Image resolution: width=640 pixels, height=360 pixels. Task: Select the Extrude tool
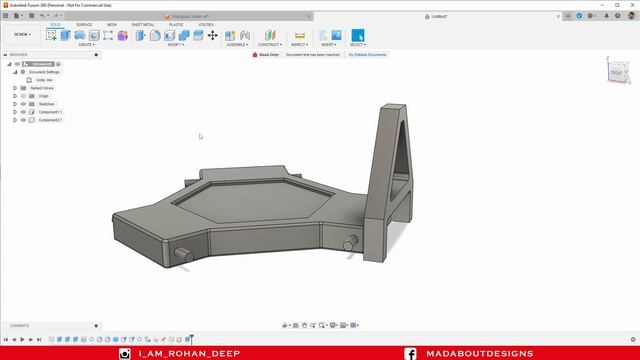tap(65, 36)
